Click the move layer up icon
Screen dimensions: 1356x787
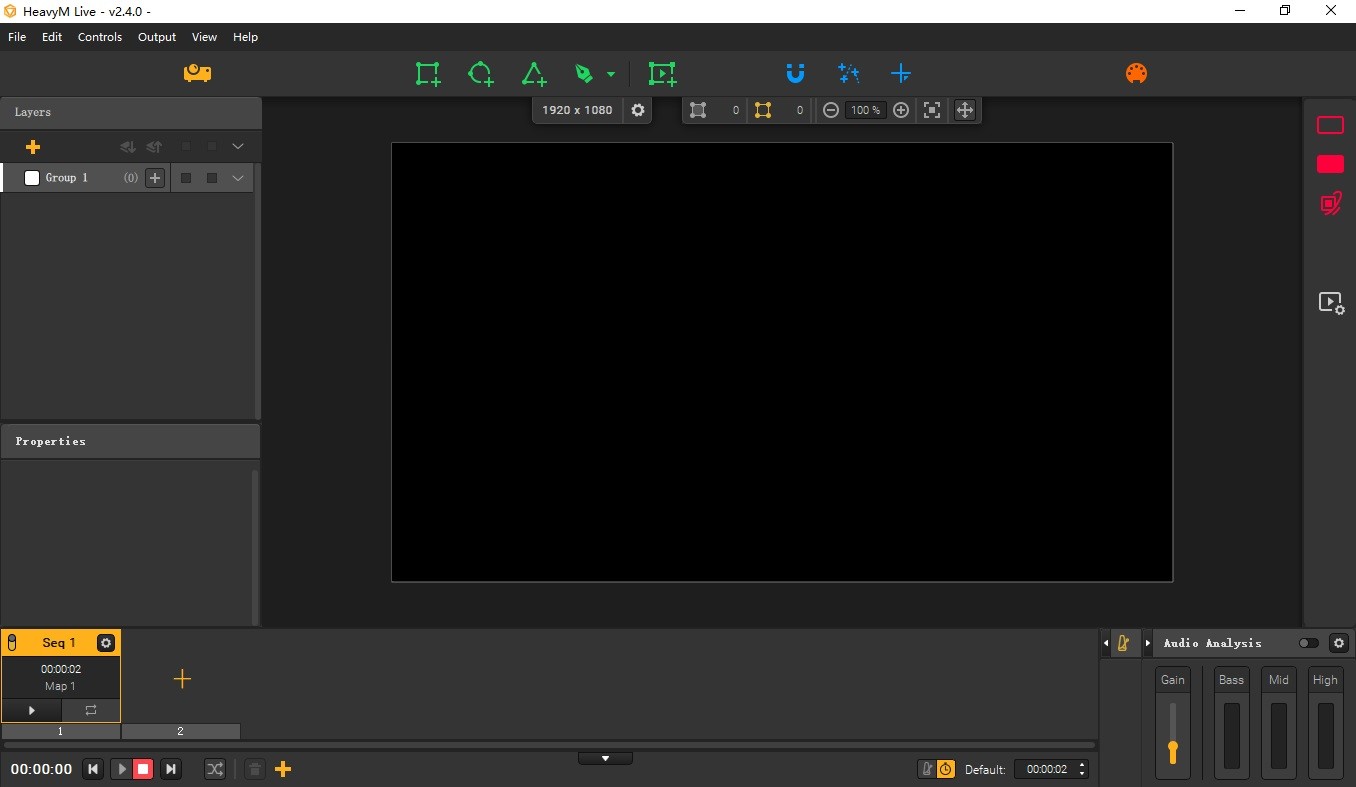tap(153, 147)
